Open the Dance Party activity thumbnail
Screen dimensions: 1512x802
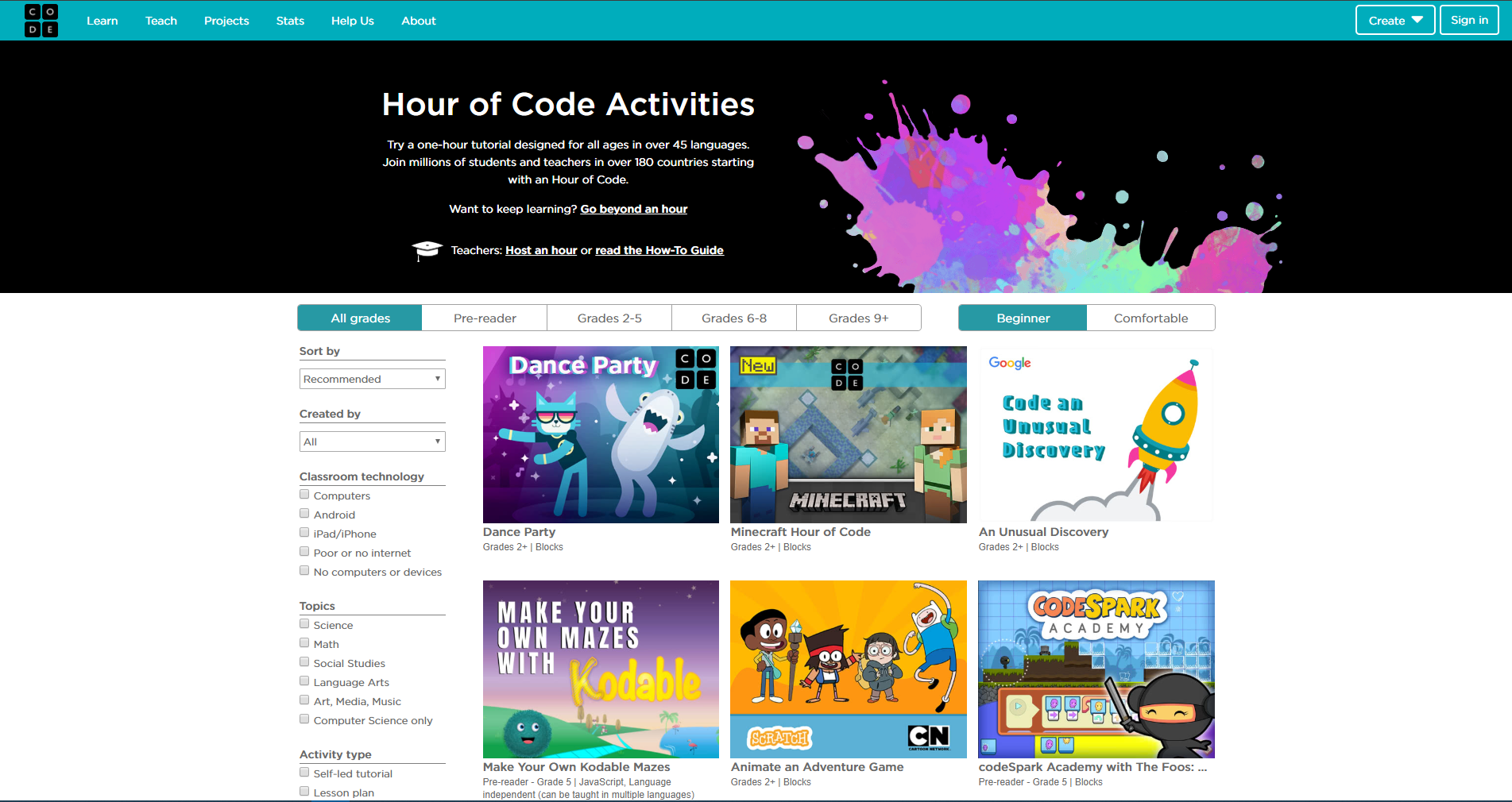(601, 434)
